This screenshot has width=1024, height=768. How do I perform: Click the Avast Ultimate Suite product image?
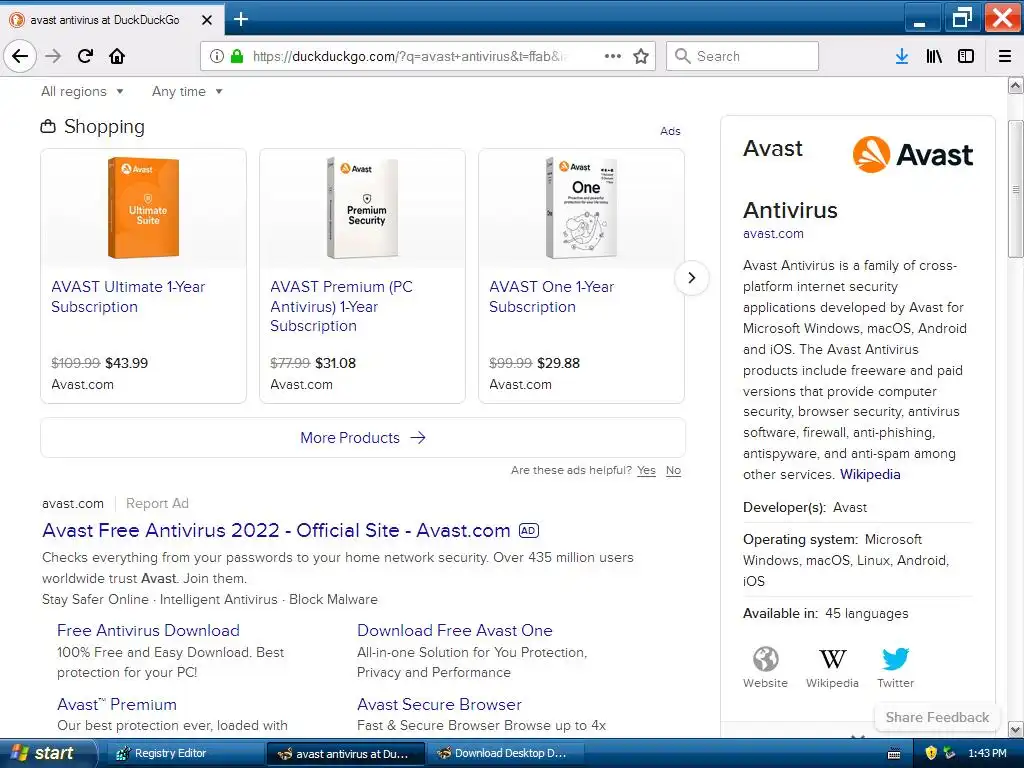pos(144,208)
